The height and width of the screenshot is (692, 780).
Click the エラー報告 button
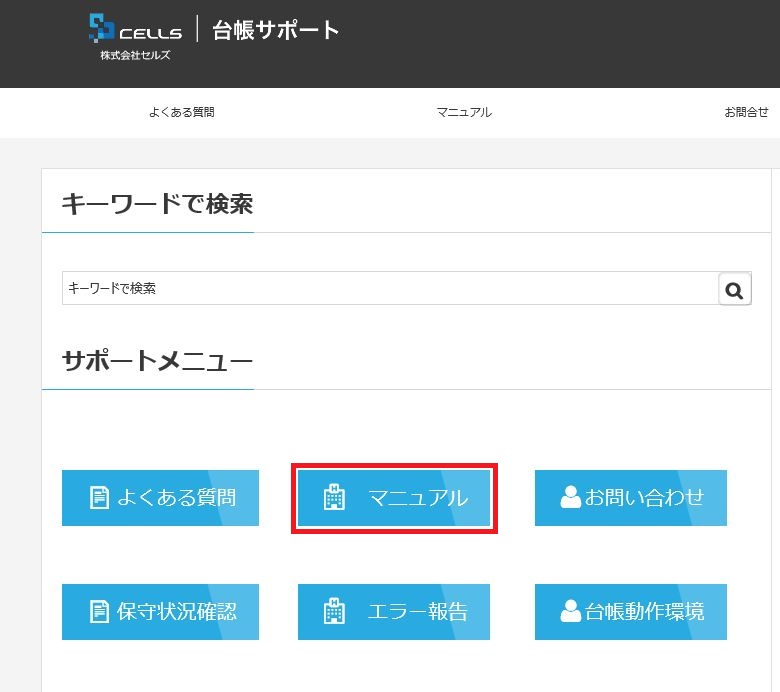coord(394,611)
